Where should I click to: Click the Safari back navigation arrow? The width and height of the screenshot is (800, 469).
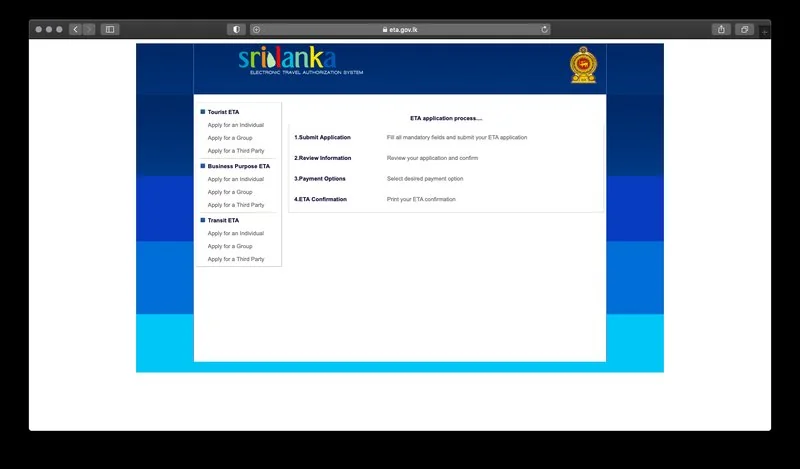75,30
